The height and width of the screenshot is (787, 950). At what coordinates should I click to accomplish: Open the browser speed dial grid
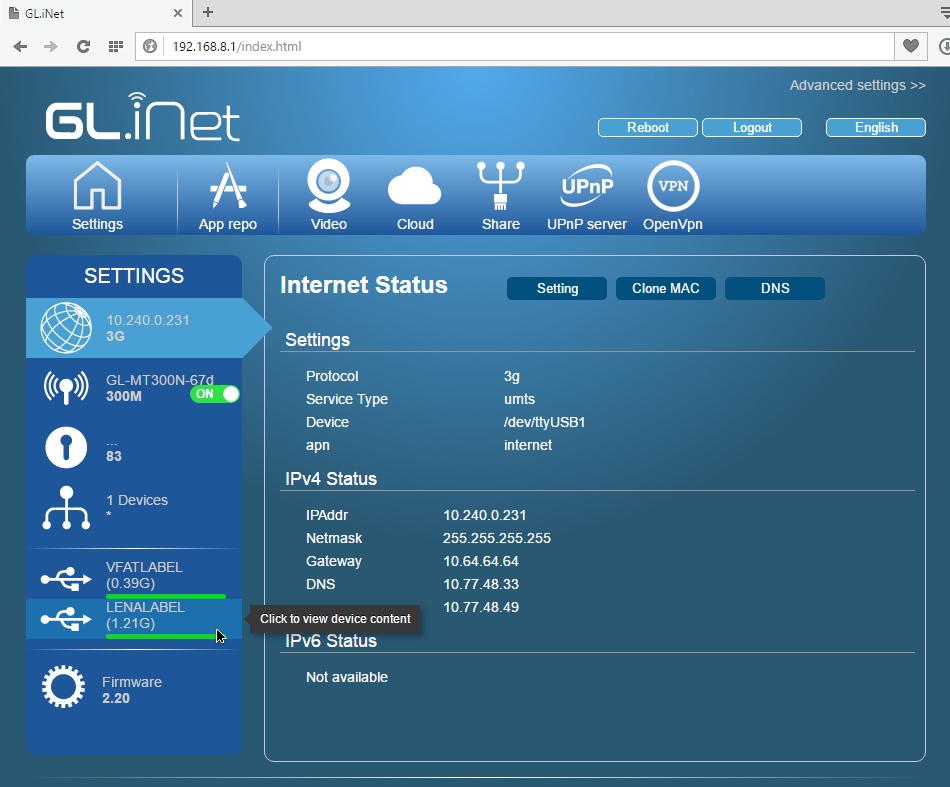click(x=116, y=47)
